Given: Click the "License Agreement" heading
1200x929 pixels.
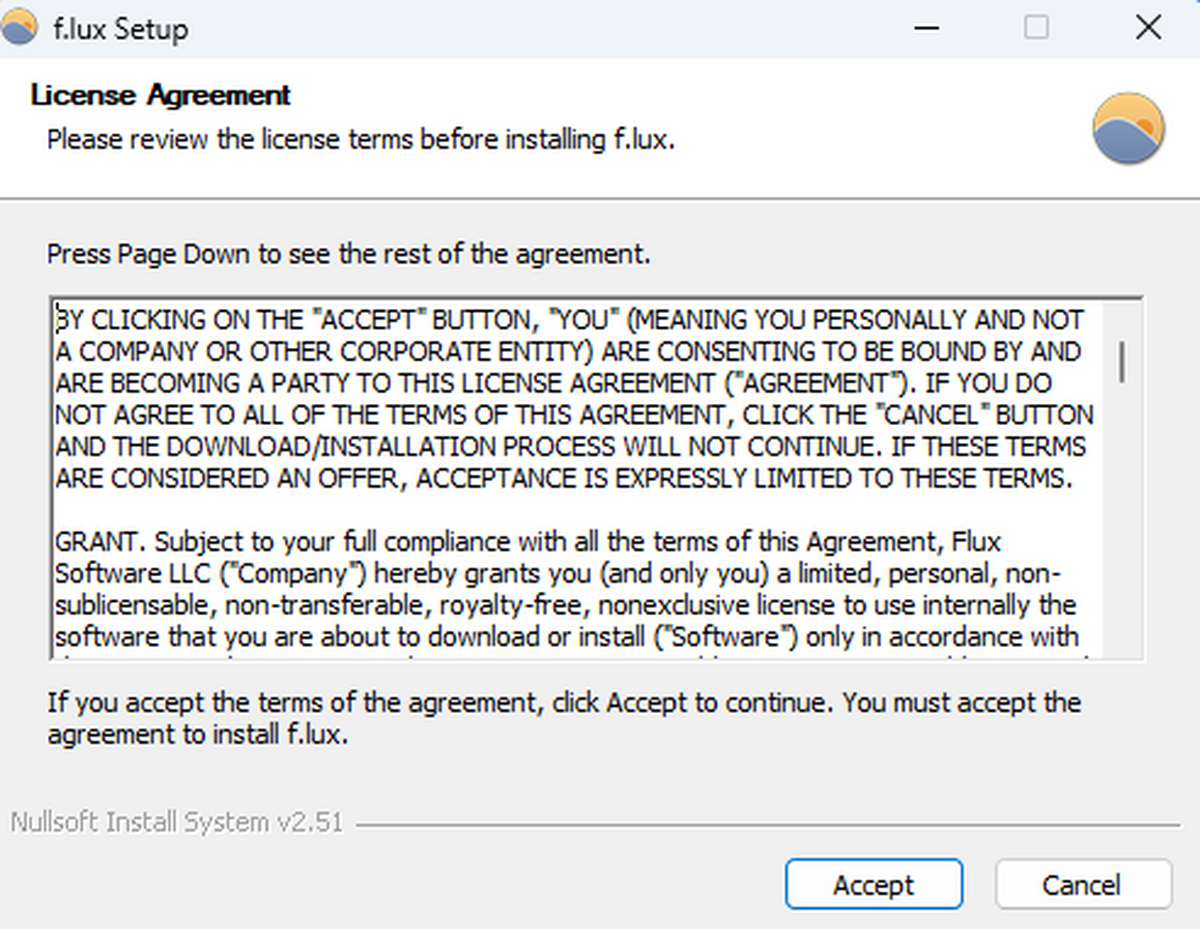Looking at the screenshot, I should 160,95.
